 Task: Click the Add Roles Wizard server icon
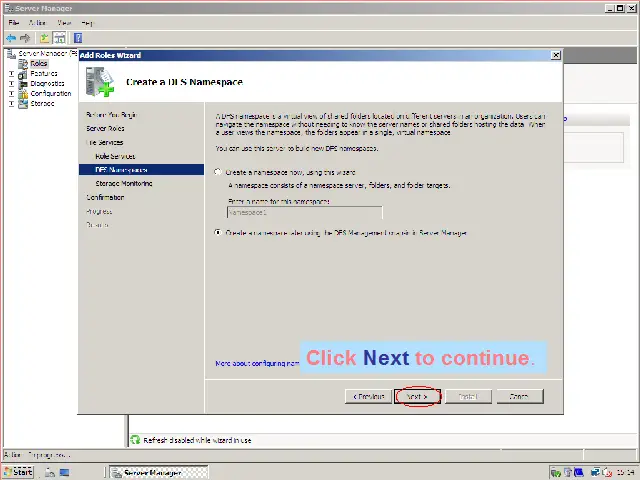click(x=99, y=82)
